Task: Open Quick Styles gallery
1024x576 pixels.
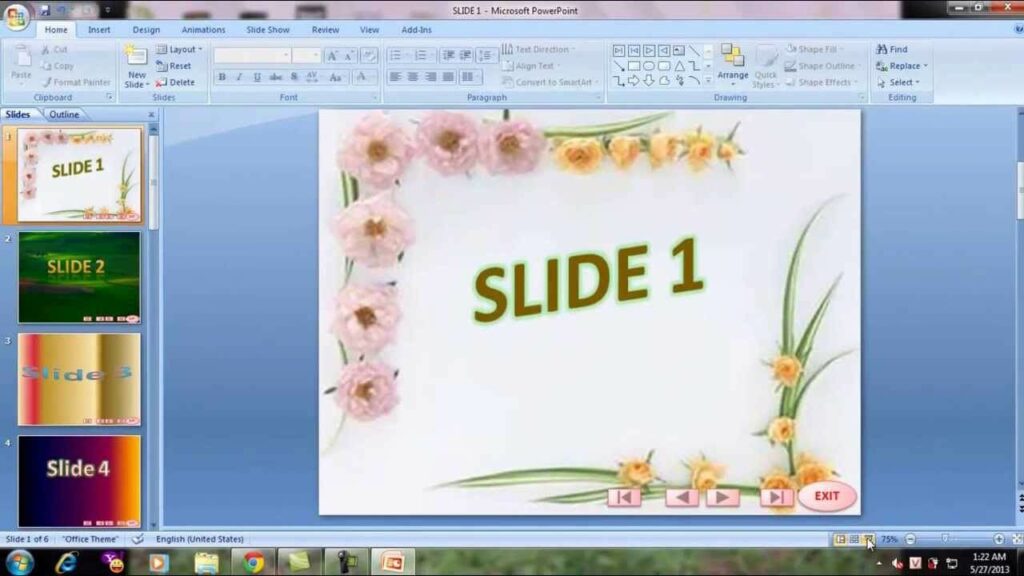Action: (765, 67)
